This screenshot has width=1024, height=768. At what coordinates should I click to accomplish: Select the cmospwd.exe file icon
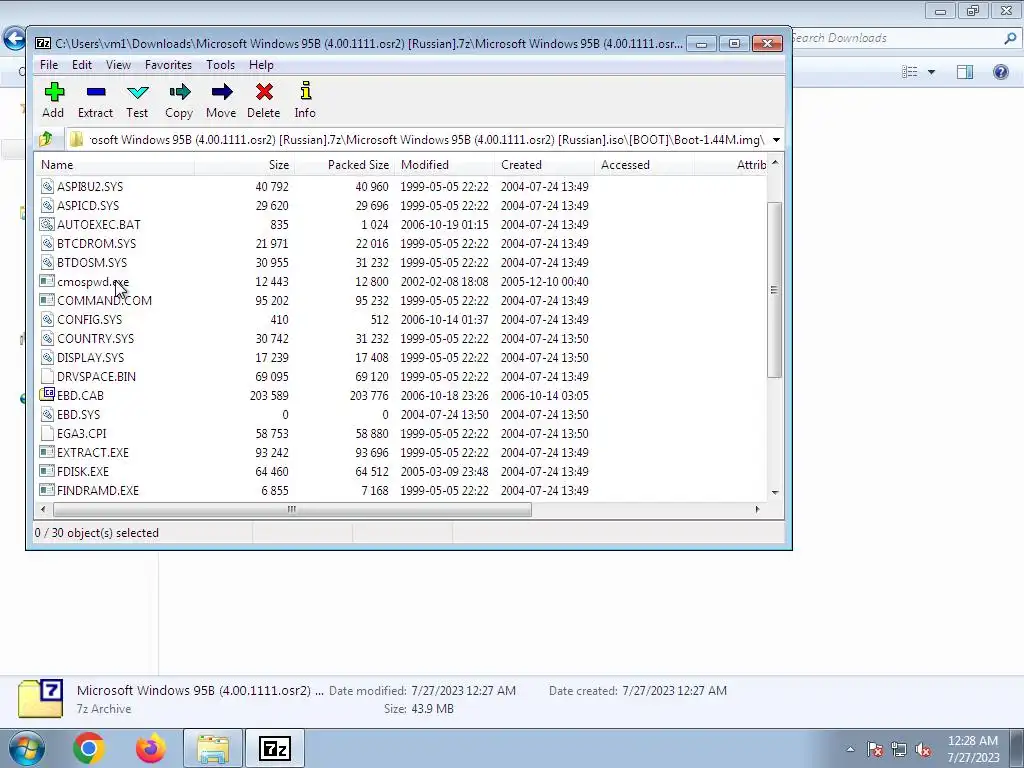pyautogui.click(x=47, y=281)
